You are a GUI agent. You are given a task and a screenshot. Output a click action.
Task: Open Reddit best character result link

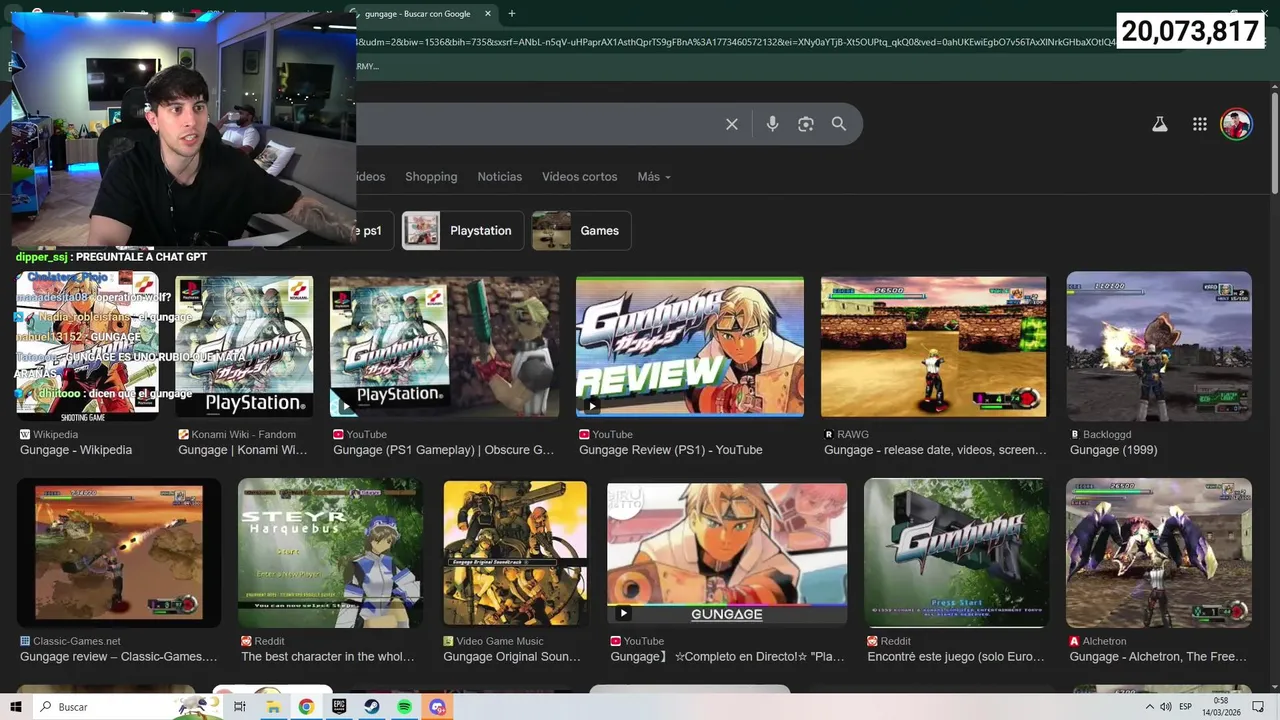coord(328,657)
